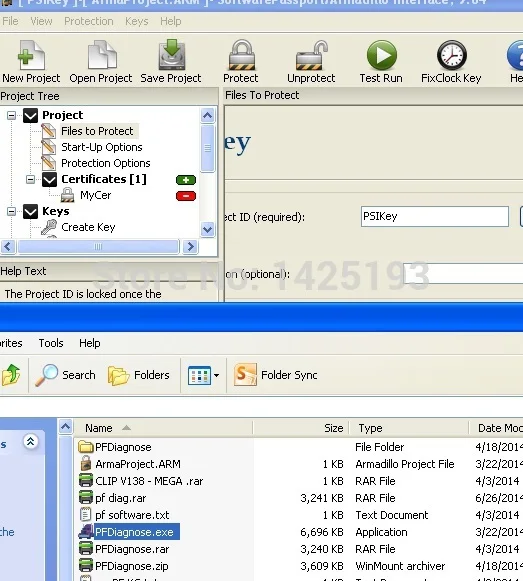Collapse the Keys tree node
Screen dimensions: 523x581
coord(11,211)
